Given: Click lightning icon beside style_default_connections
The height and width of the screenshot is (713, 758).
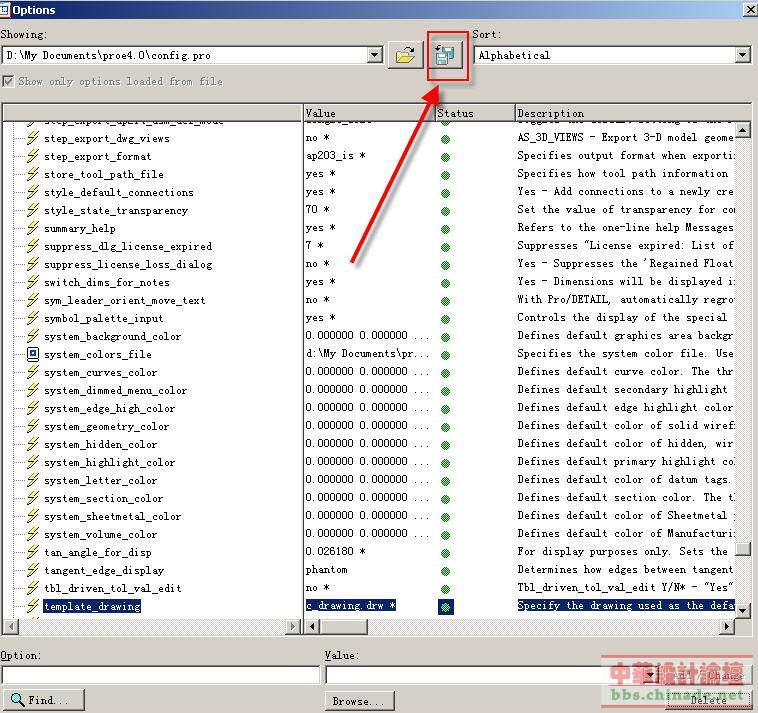Looking at the screenshot, I should [x=32, y=192].
